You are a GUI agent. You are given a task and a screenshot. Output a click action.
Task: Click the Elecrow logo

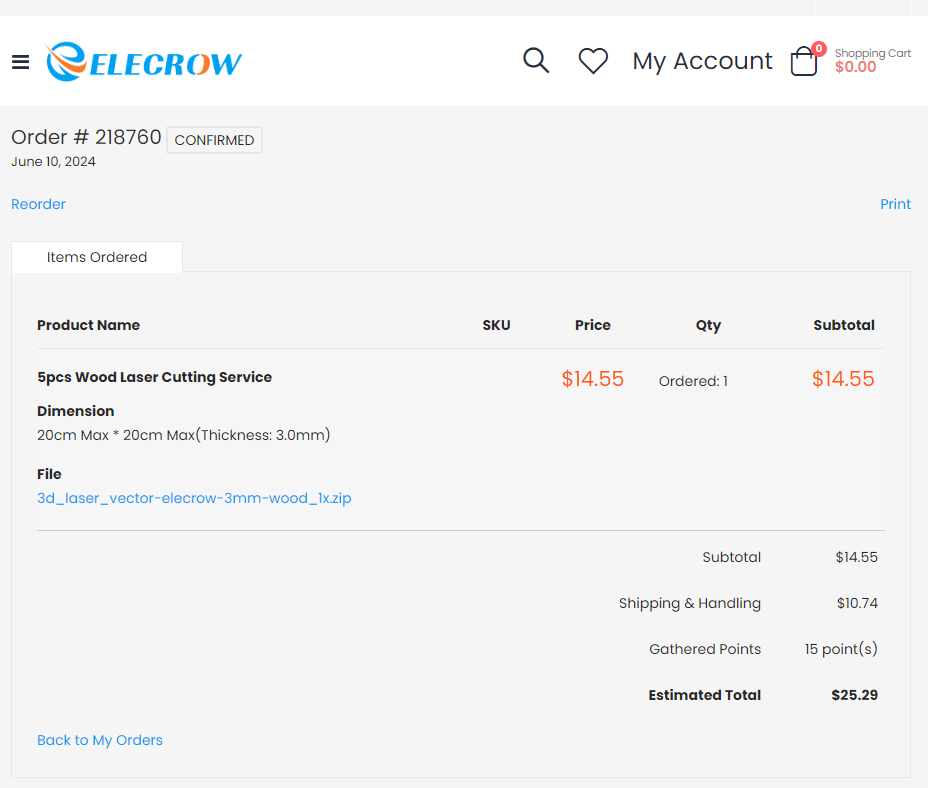coord(144,62)
